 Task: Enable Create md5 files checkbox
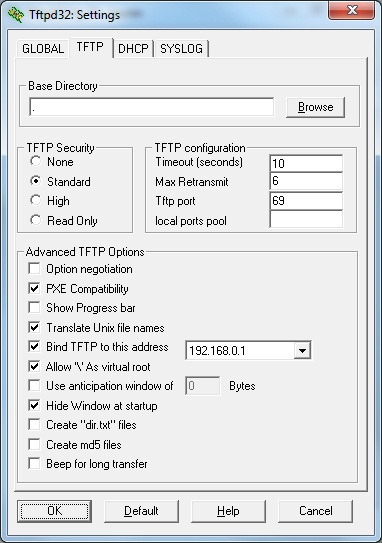point(34,444)
